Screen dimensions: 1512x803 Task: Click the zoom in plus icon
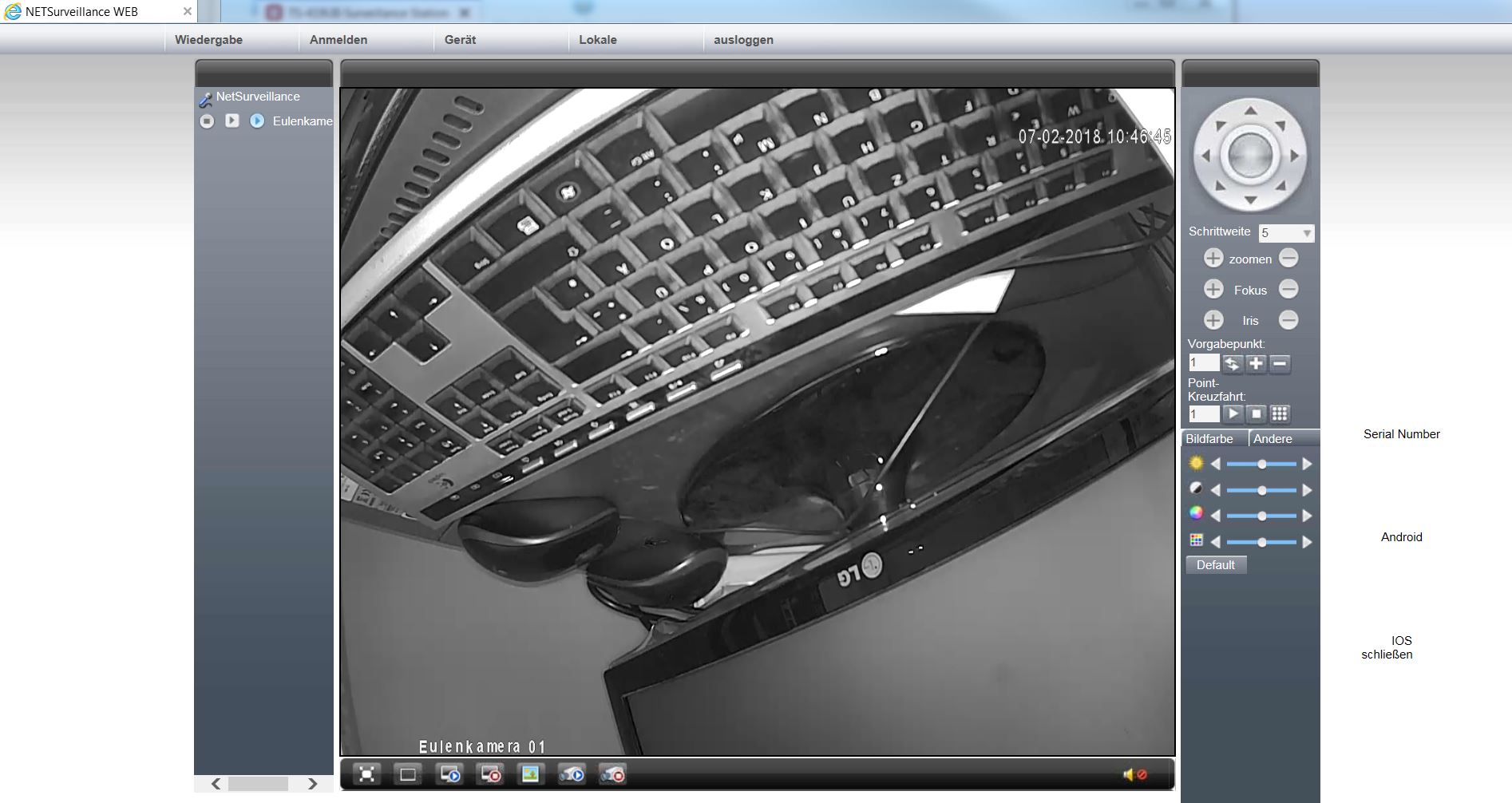(1213, 258)
